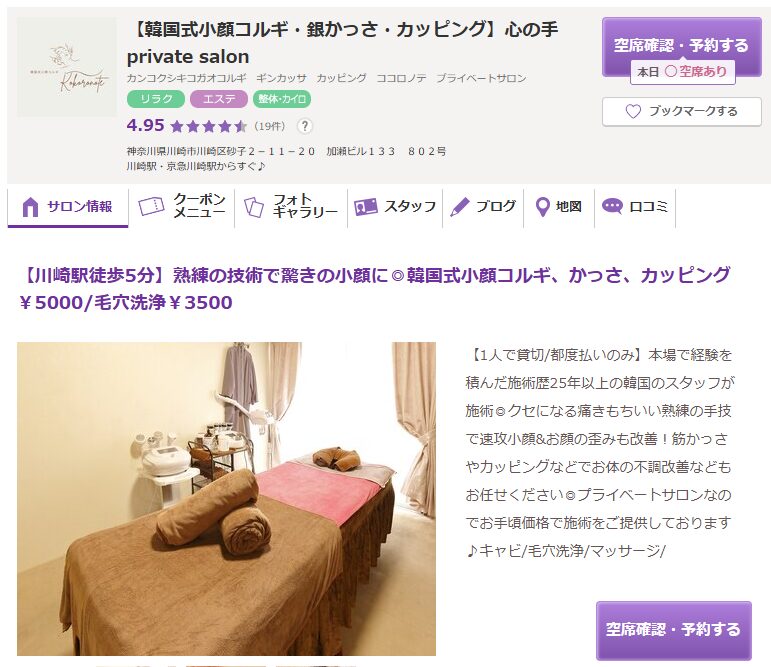The width and height of the screenshot is (771, 667).
Task: Click the photo gallery cards icon
Action: 254,207
